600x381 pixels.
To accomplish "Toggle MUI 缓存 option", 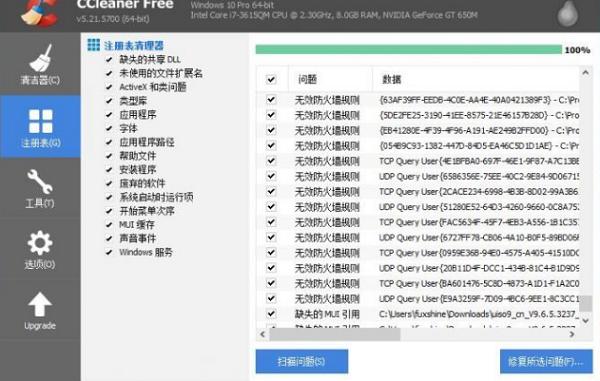I will click(x=109, y=225).
